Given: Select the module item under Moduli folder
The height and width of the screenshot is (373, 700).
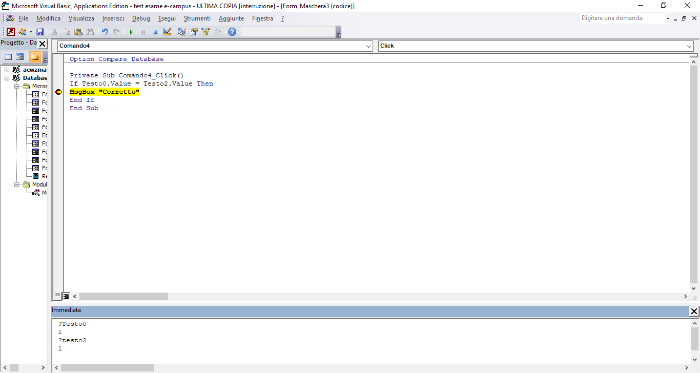Looking at the screenshot, I should [39, 193].
